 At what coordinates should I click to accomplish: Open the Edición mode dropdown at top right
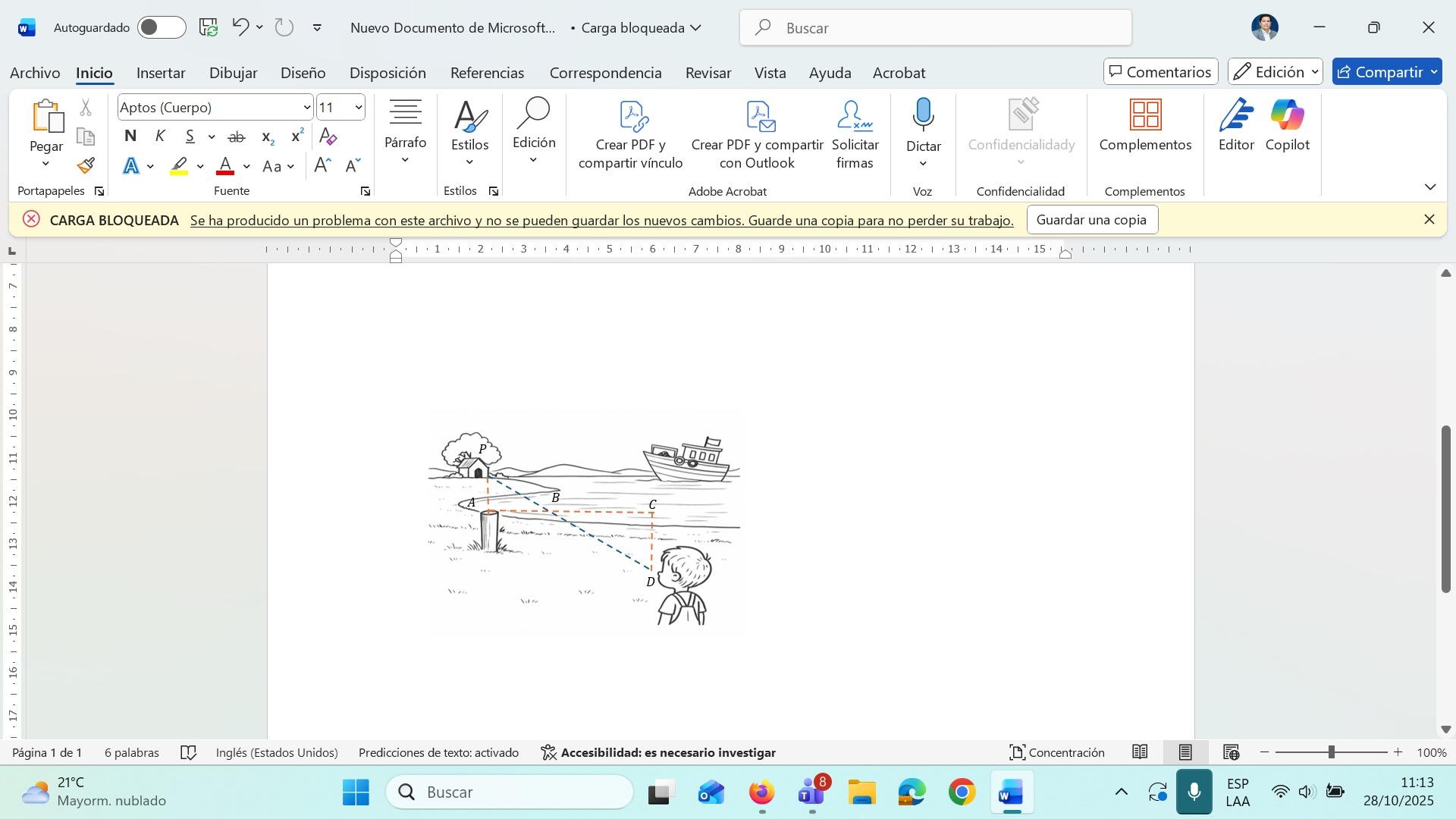1276,72
